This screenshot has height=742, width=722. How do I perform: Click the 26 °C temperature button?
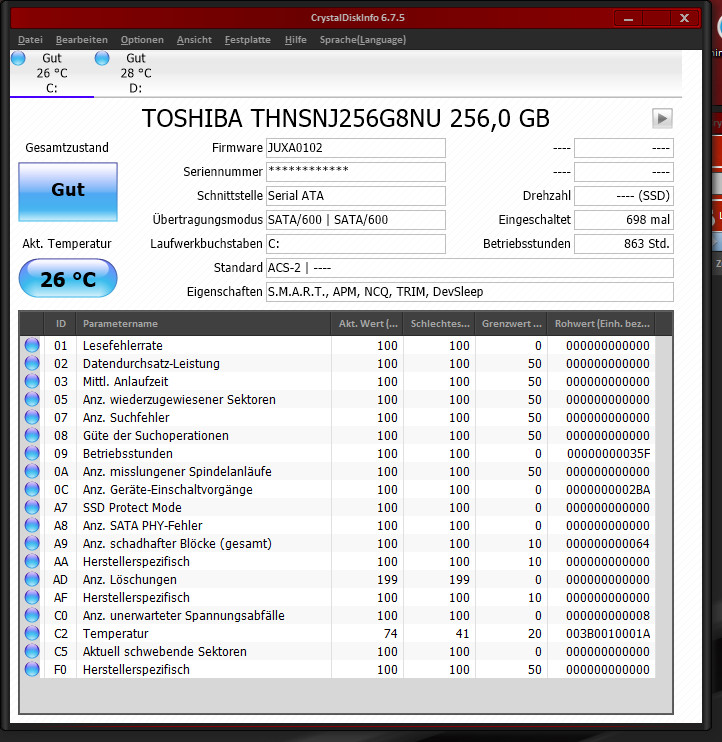click(x=68, y=278)
